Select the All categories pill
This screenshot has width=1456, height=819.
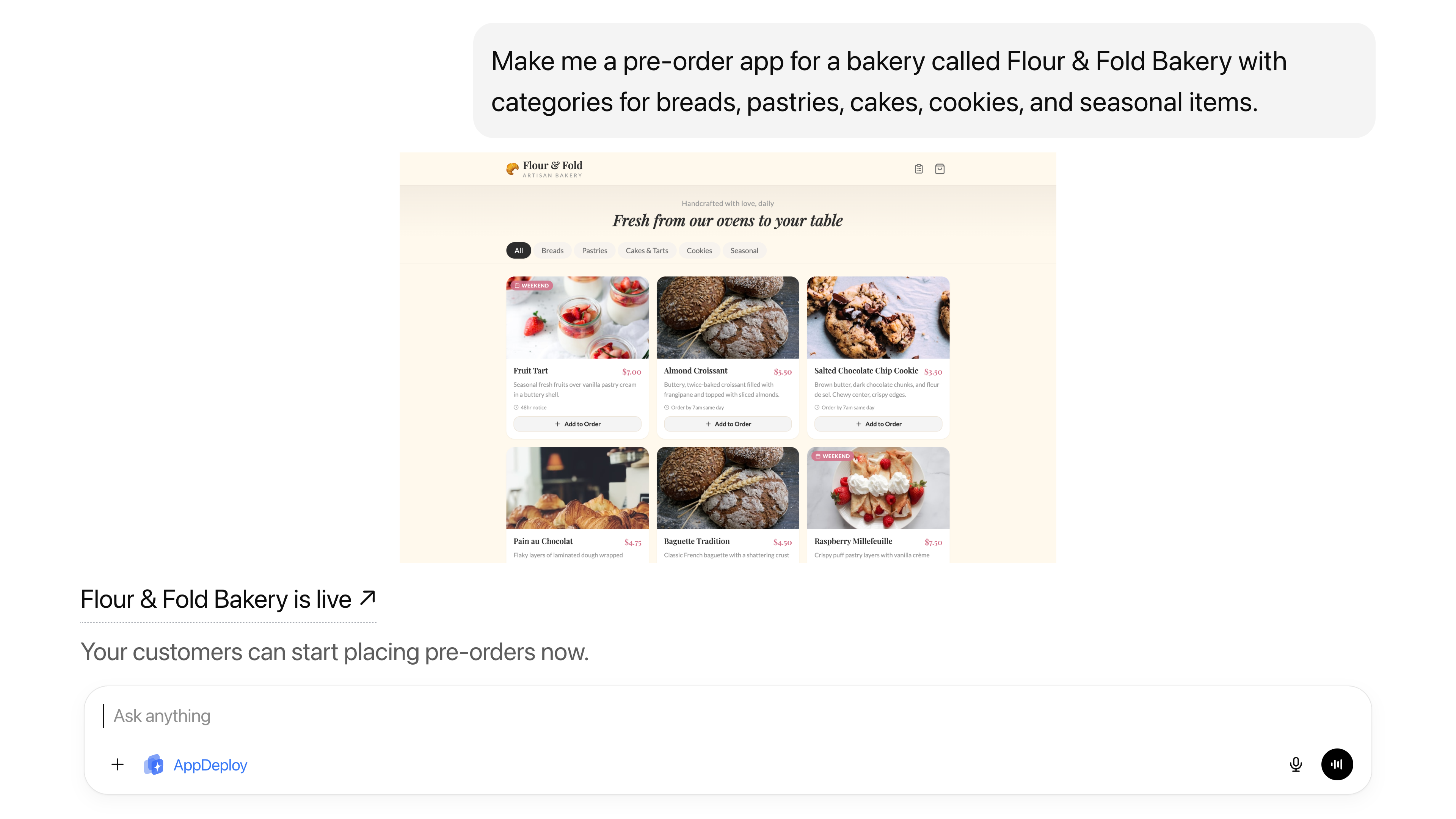pyautogui.click(x=518, y=250)
